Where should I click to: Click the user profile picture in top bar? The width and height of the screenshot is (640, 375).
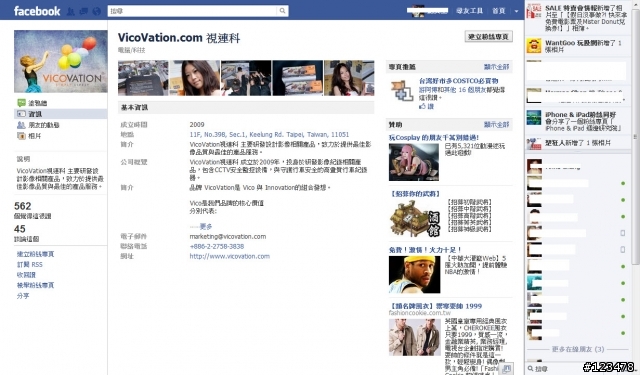419,11
